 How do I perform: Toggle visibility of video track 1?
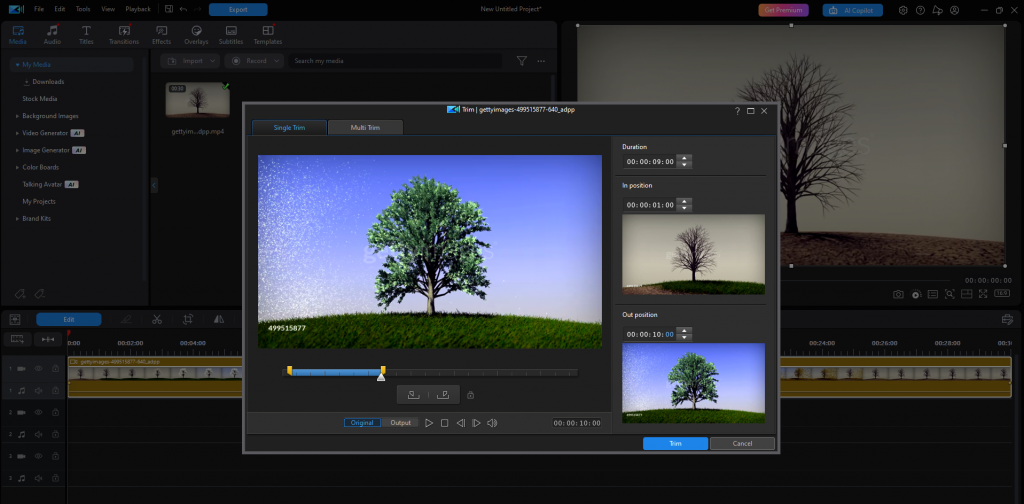tap(39, 368)
